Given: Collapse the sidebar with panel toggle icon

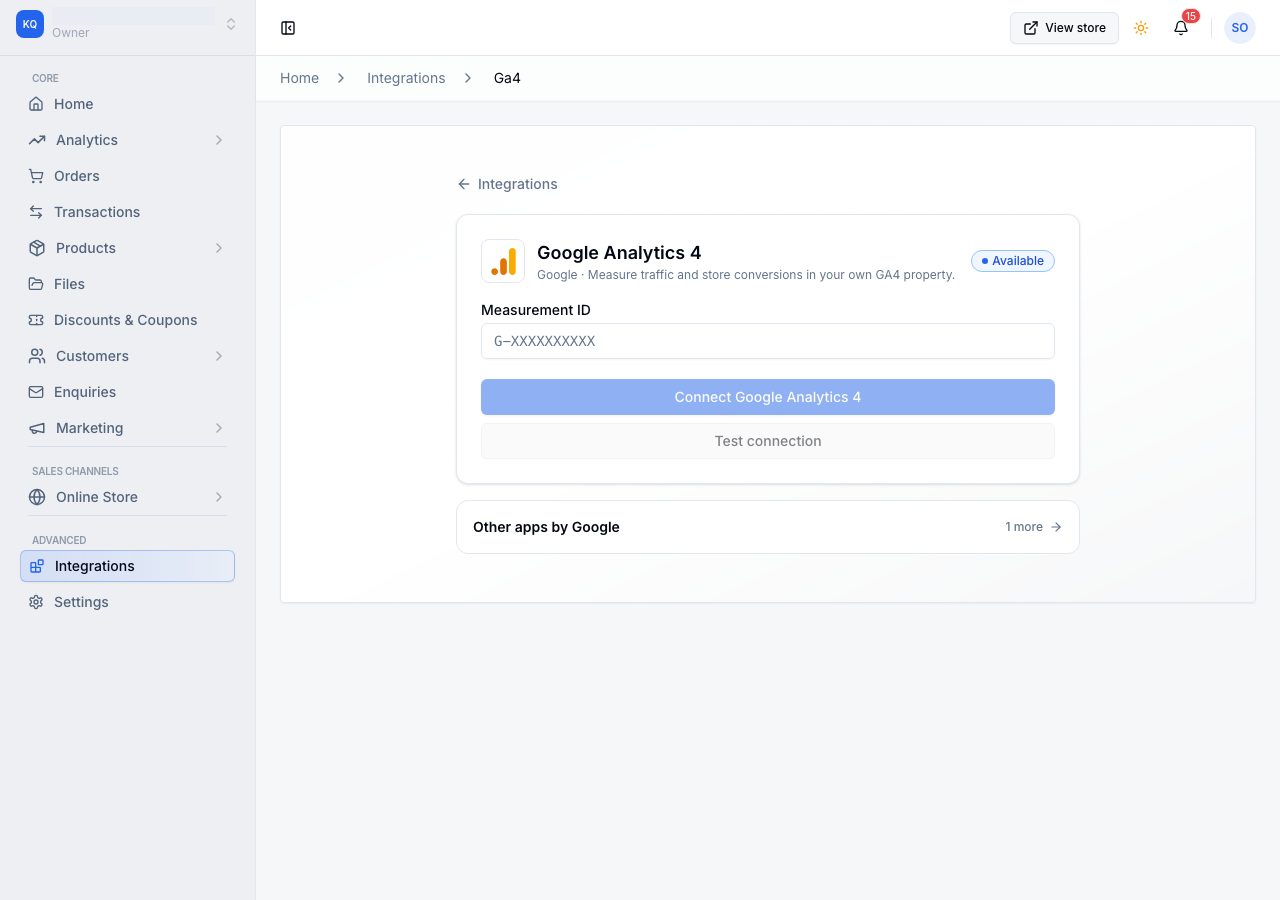Looking at the screenshot, I should [x=288, y=28].
